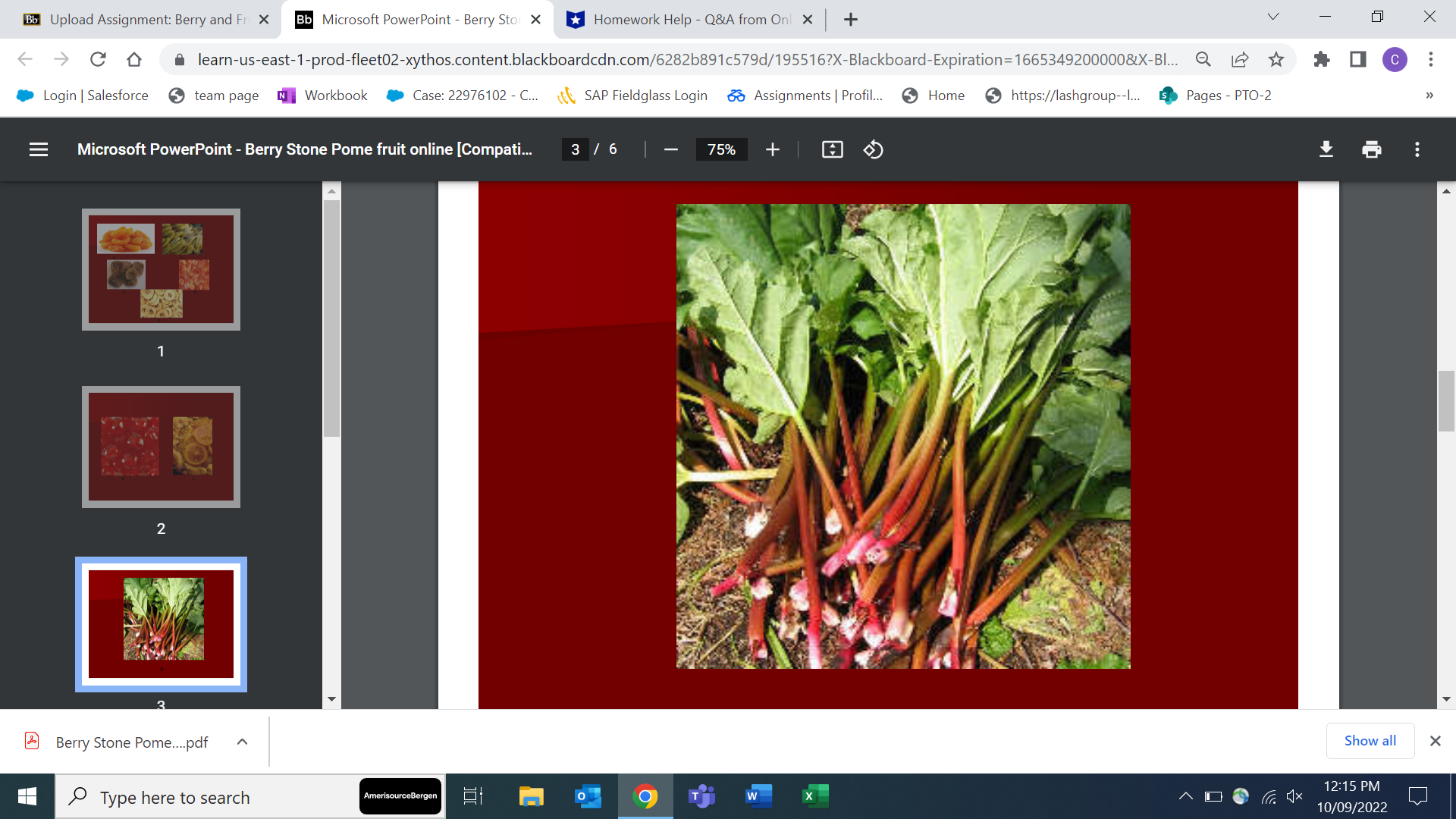This screenshot has height=819, width=1456.
Task: Expand the tab search dropdown arrow
Action: point(1273,17)
